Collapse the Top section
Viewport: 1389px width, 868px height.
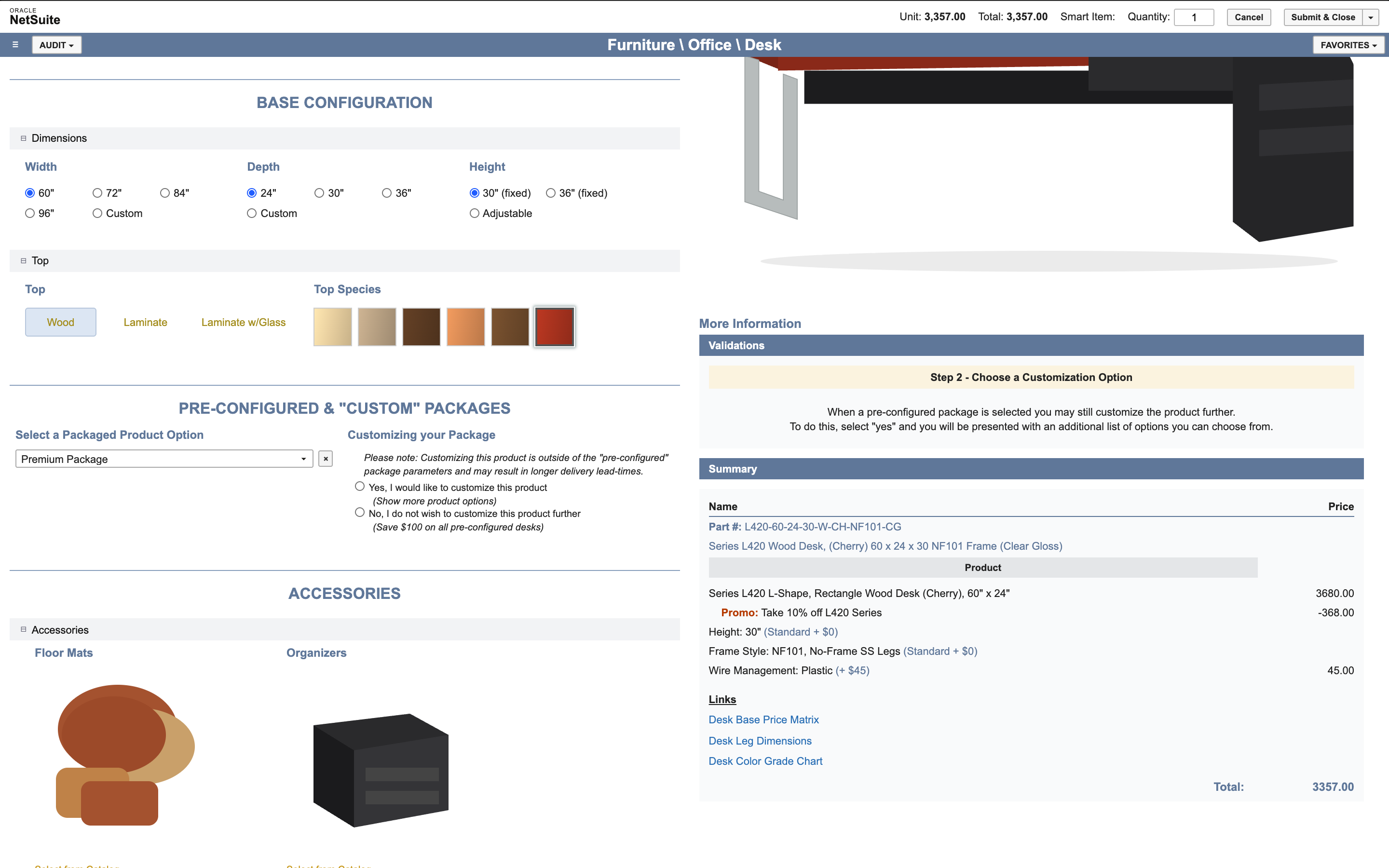coord(24,260)
